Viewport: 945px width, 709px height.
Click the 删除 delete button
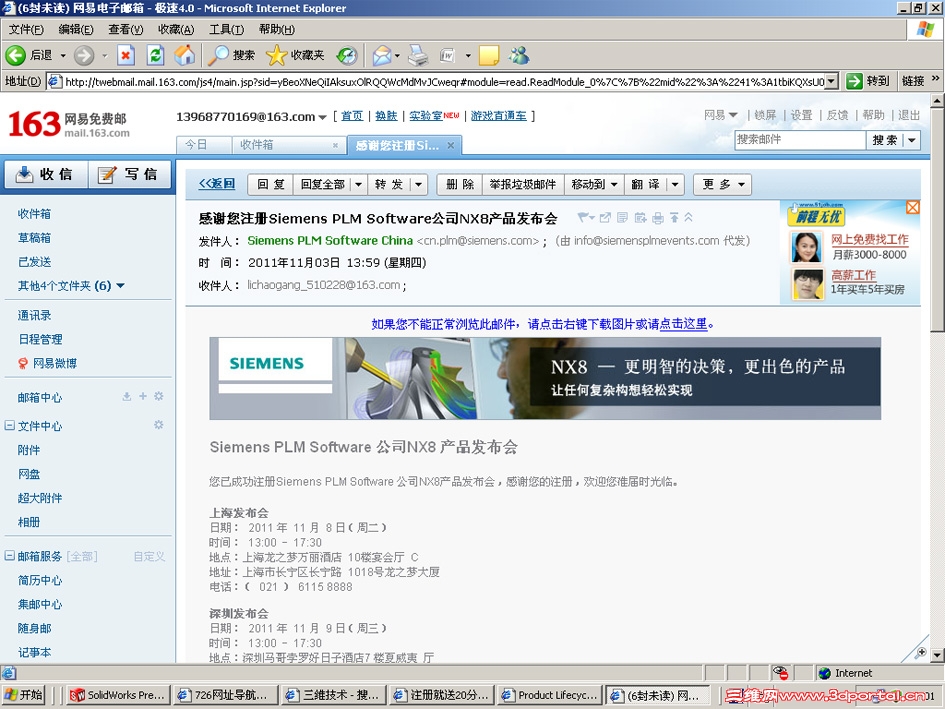coord(460,184)
